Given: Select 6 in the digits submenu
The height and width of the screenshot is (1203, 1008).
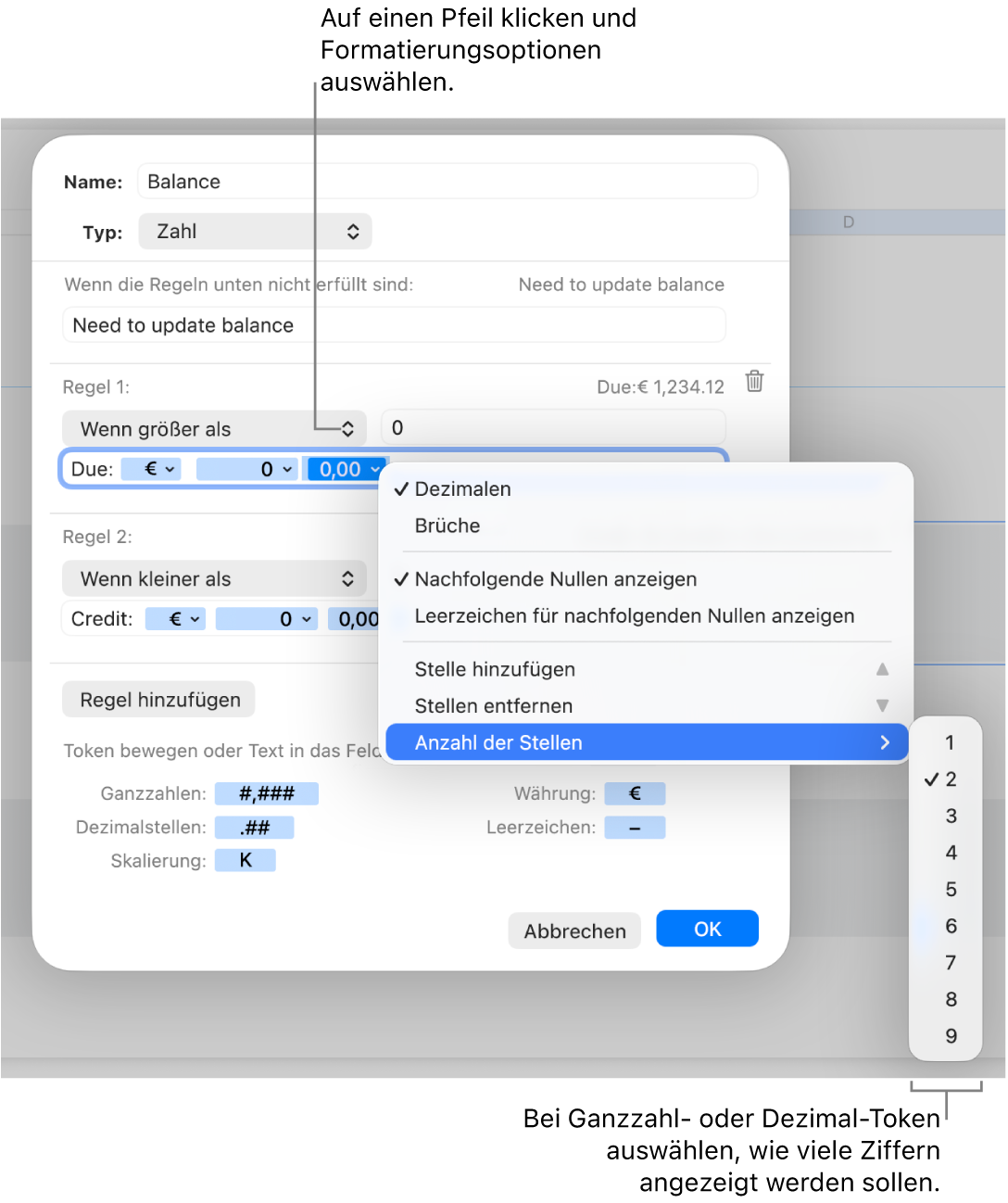Looking at the screenshot, I should coord(946,926).
